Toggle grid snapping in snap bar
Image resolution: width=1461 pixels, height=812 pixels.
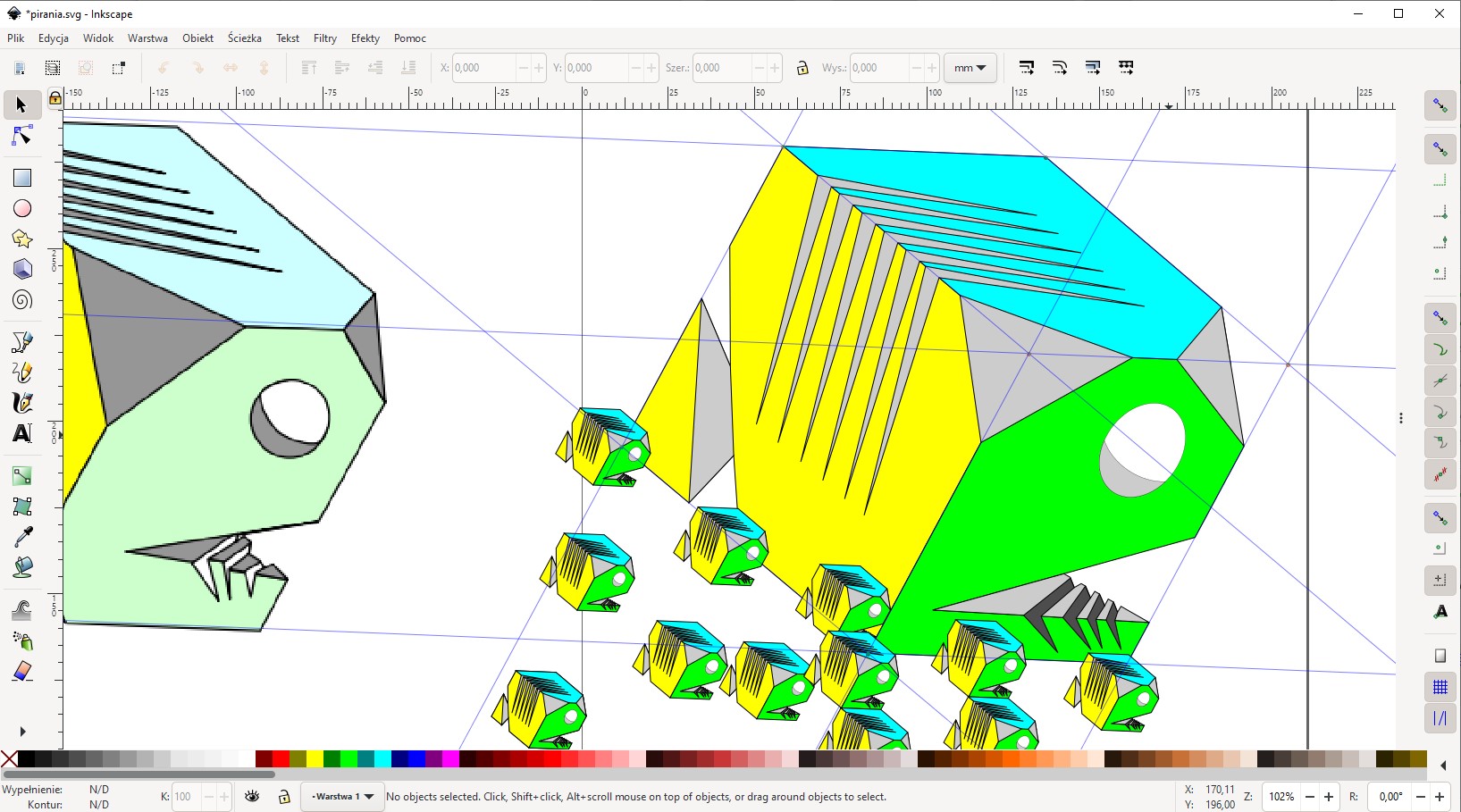[1440, 687]
